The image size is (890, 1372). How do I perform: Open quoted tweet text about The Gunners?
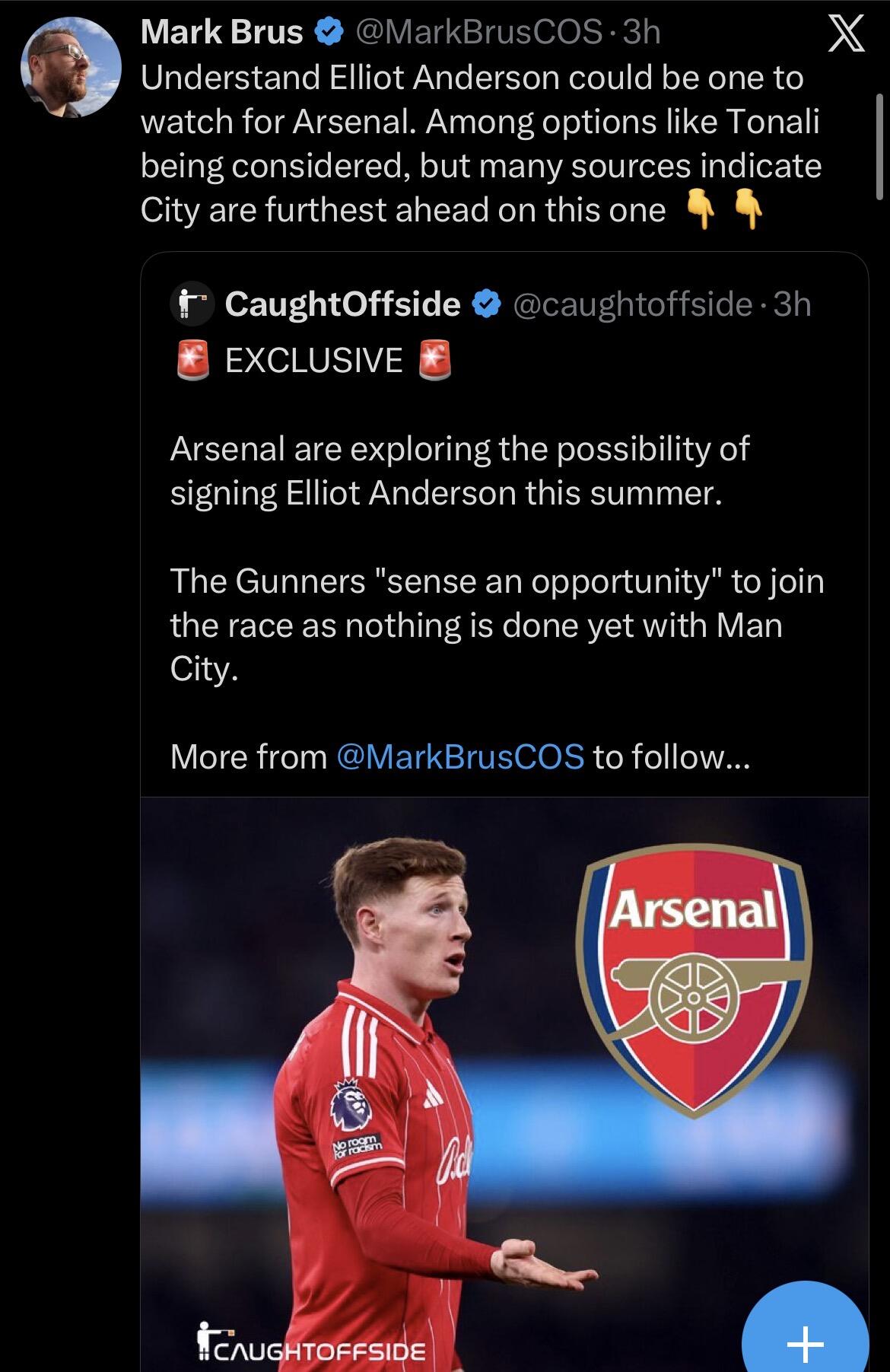[496, 625]
